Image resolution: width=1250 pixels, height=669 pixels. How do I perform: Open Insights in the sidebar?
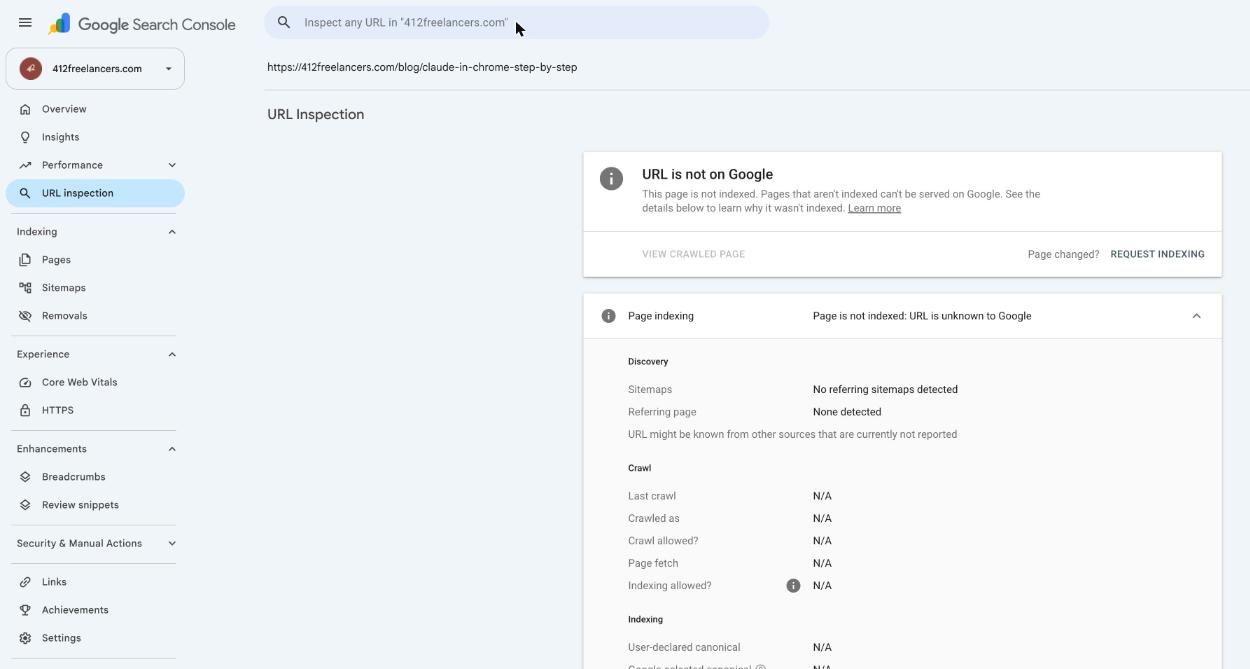tap(95, 137)
